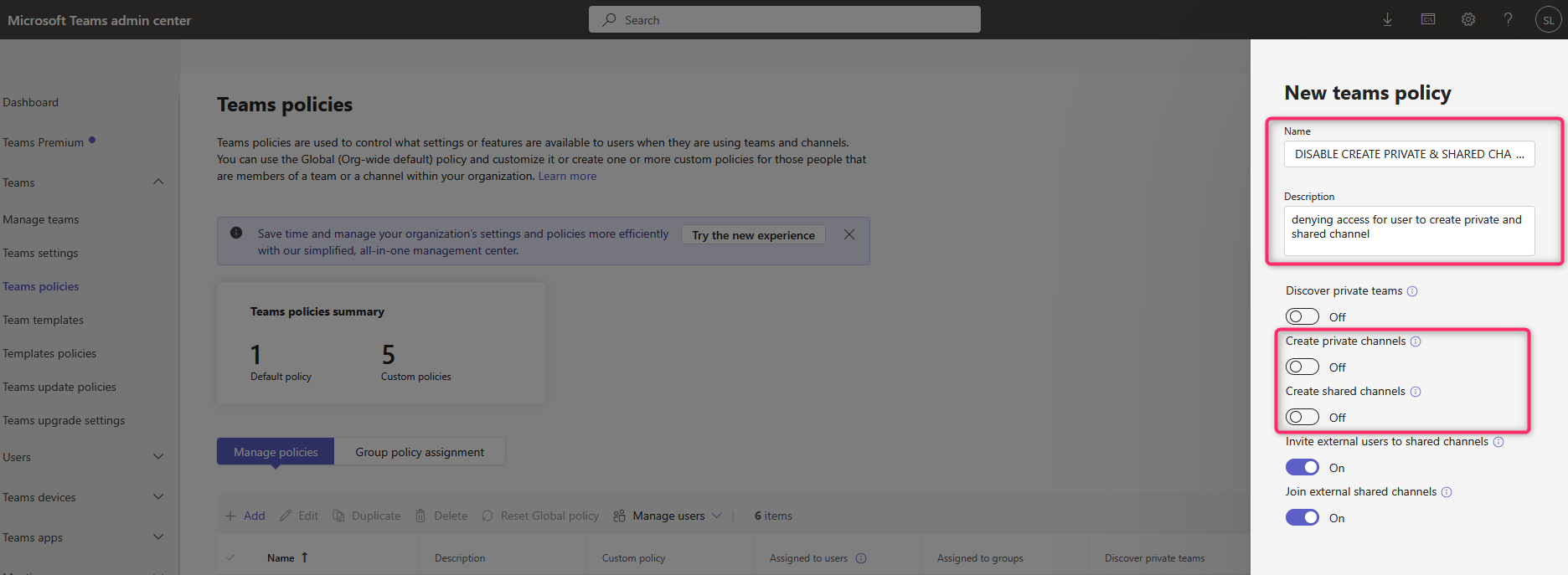
Task: Toggle Create shared channels switch
Action: 1302,417
